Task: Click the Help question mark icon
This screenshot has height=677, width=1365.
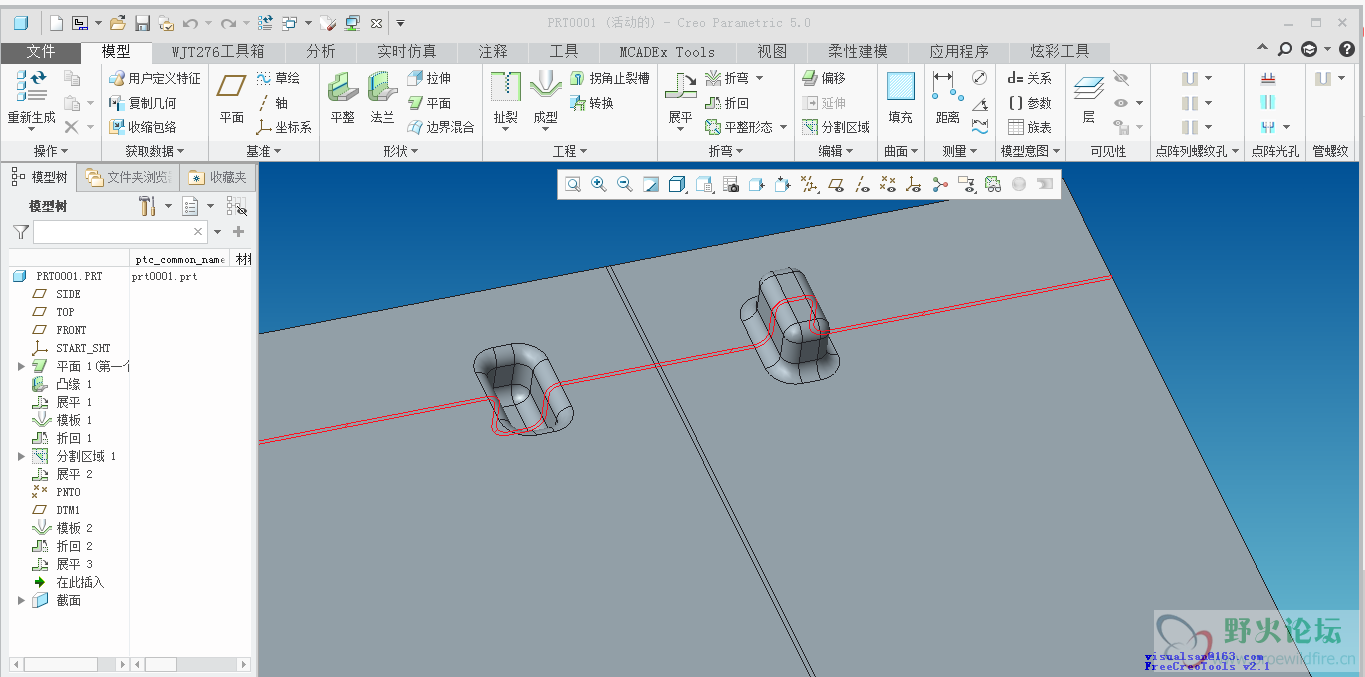Action: (1347, 49)
